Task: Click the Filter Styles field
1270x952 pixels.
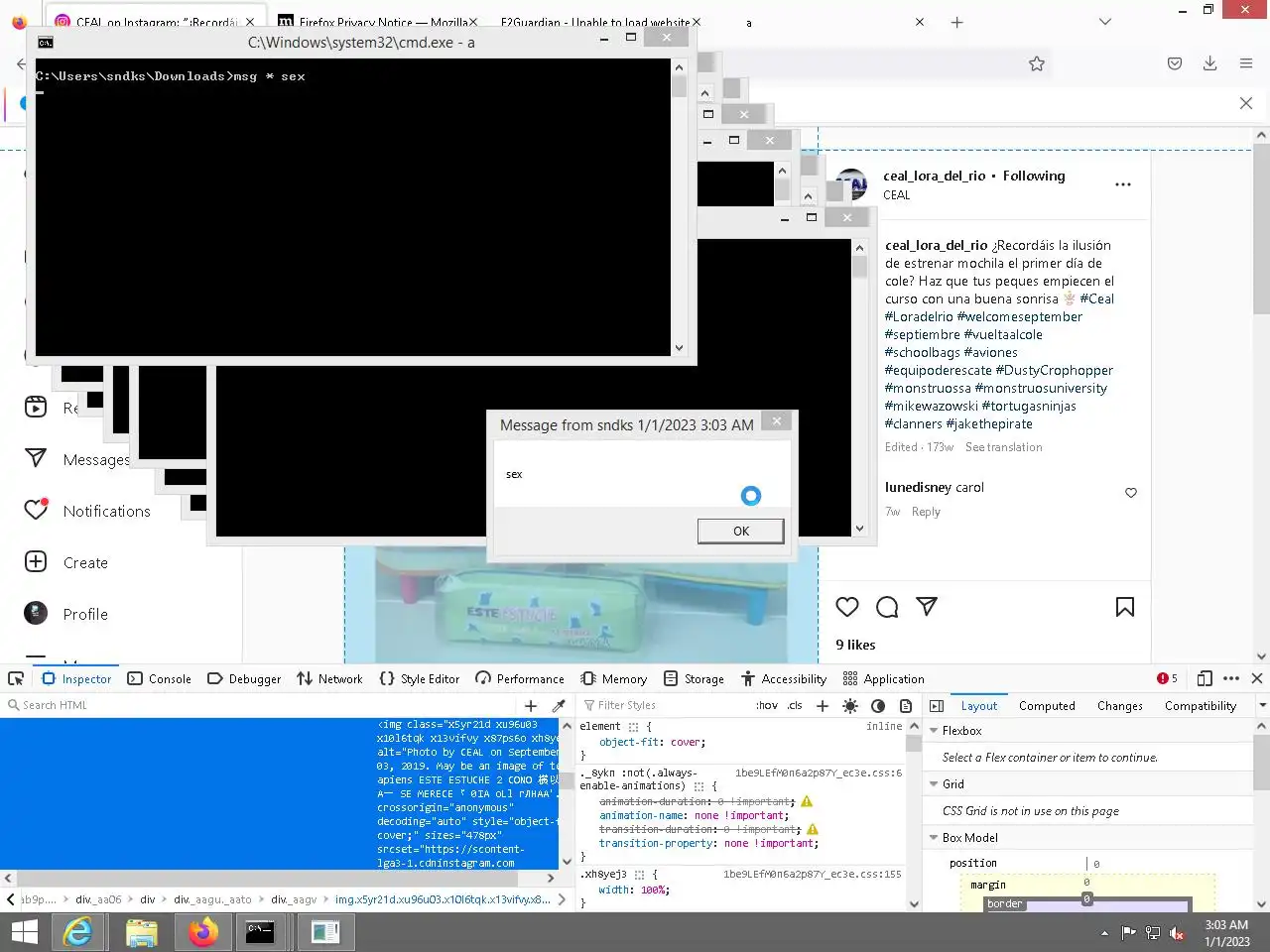Action: click(x=665, y=706)
